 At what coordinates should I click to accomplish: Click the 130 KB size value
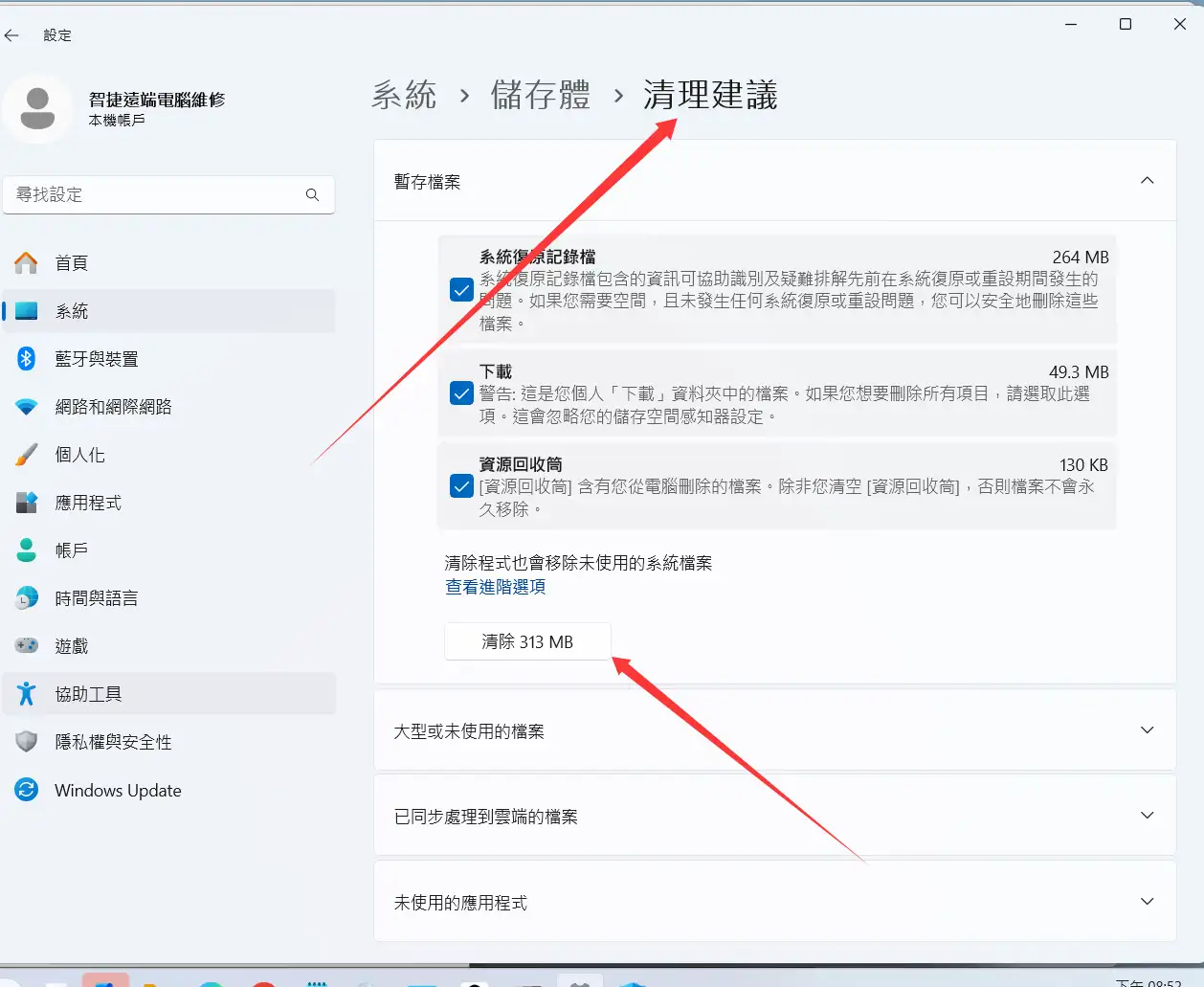click(1083, 465)
